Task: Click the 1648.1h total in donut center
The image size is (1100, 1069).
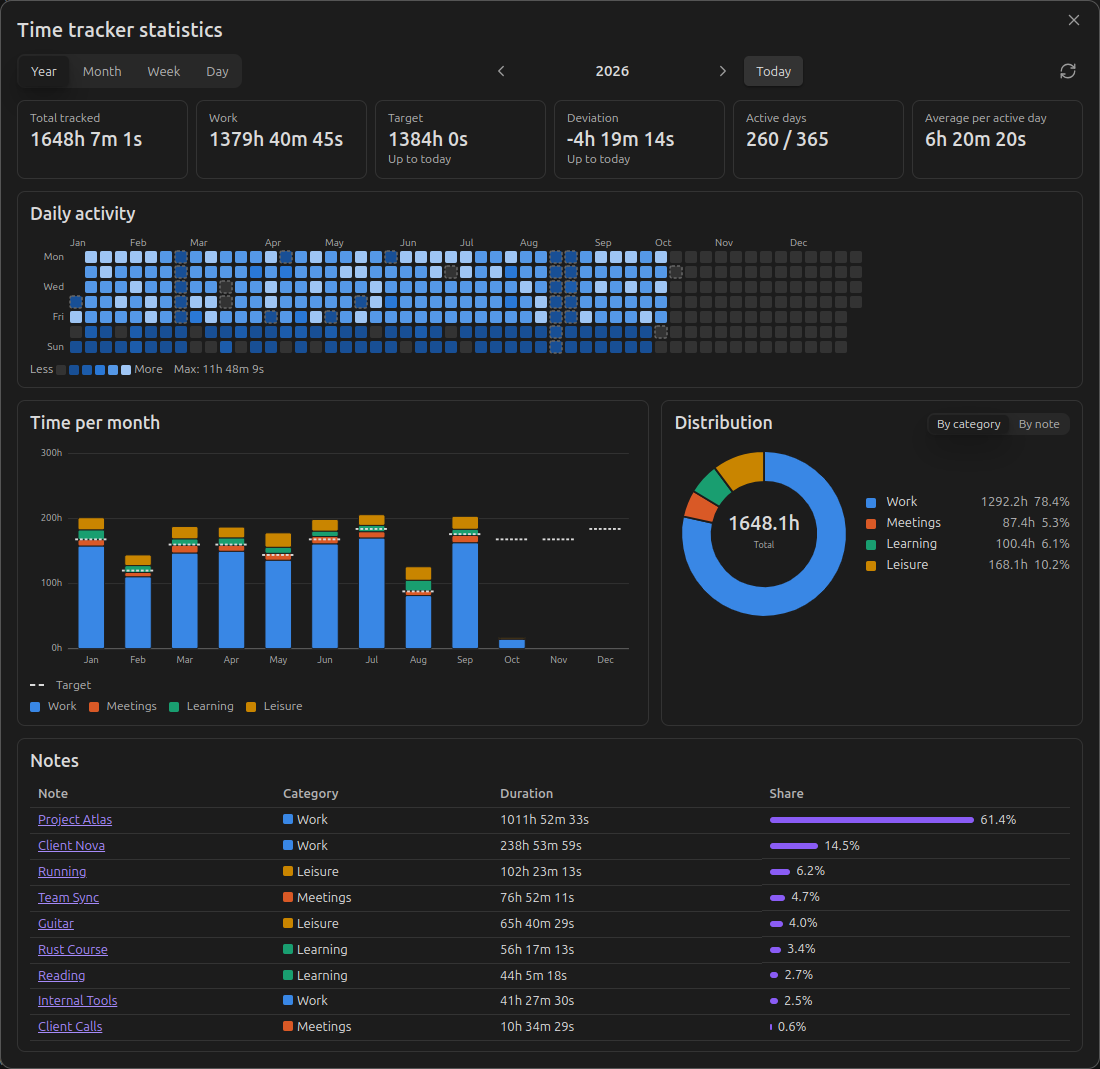Action: pyautogui.click(x=764, y=523)
